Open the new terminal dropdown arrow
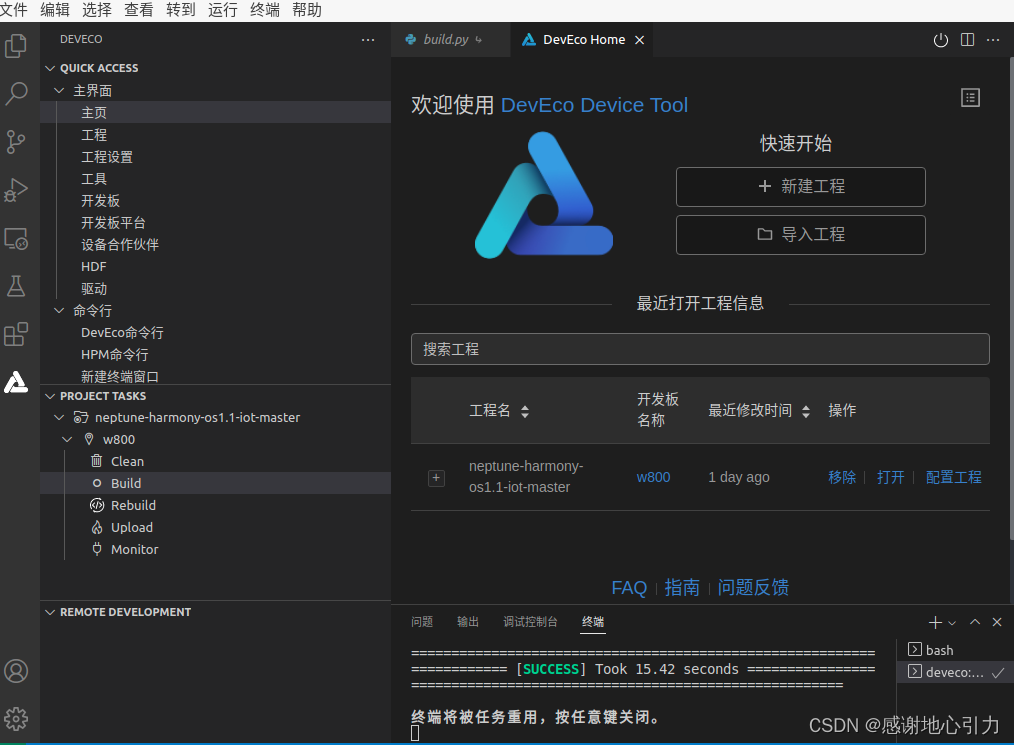This screenshot has width=1014, height=745. [952, 623]
